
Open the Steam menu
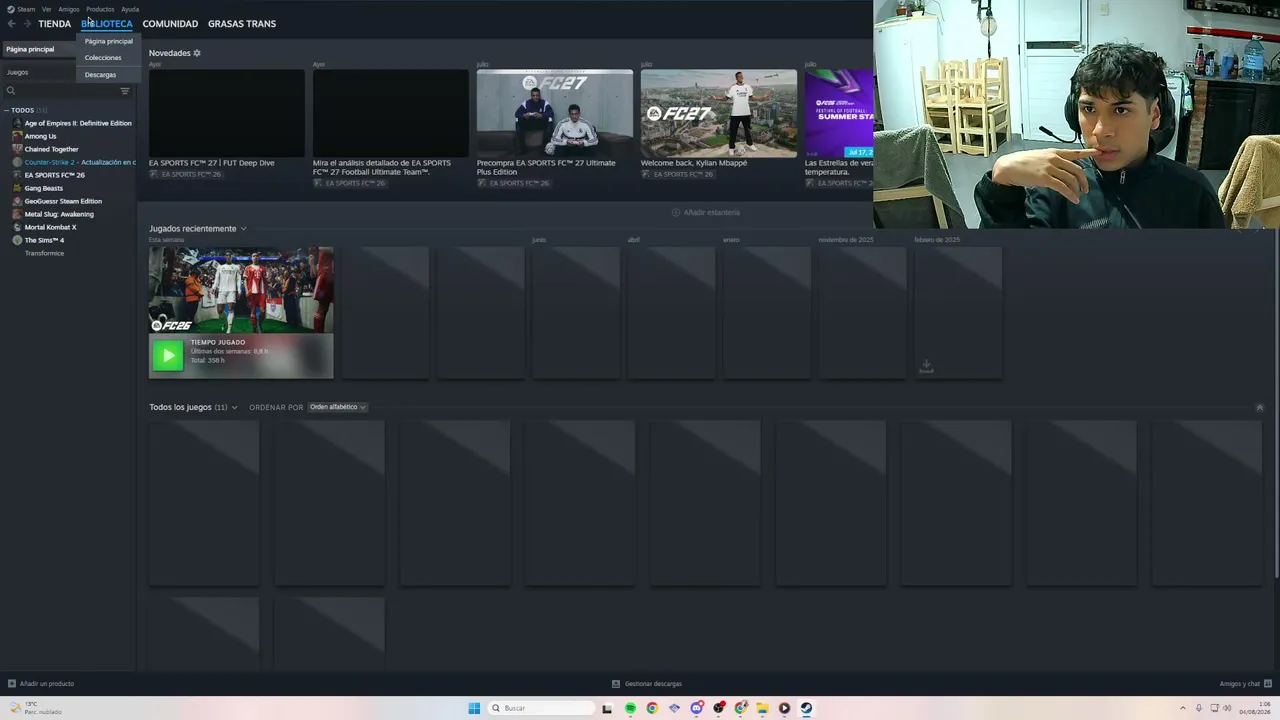coord(21,9)
